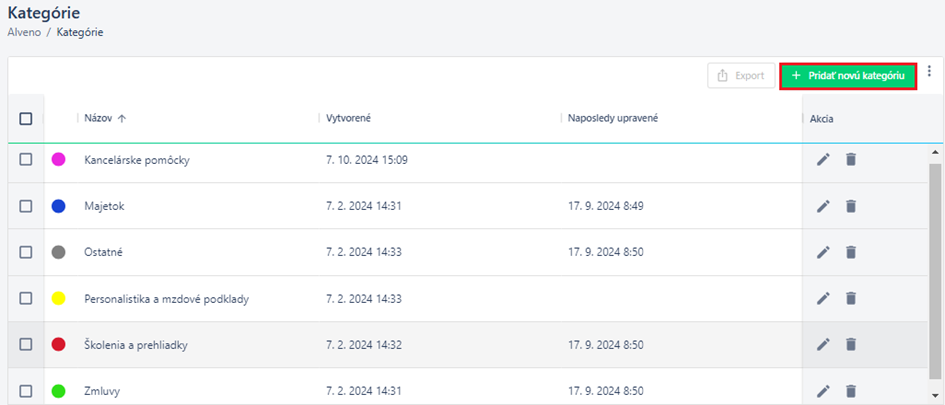Check the Ostatné row checkbox
This screenshot has width=945, height=405.
click(x=26, y=252)
